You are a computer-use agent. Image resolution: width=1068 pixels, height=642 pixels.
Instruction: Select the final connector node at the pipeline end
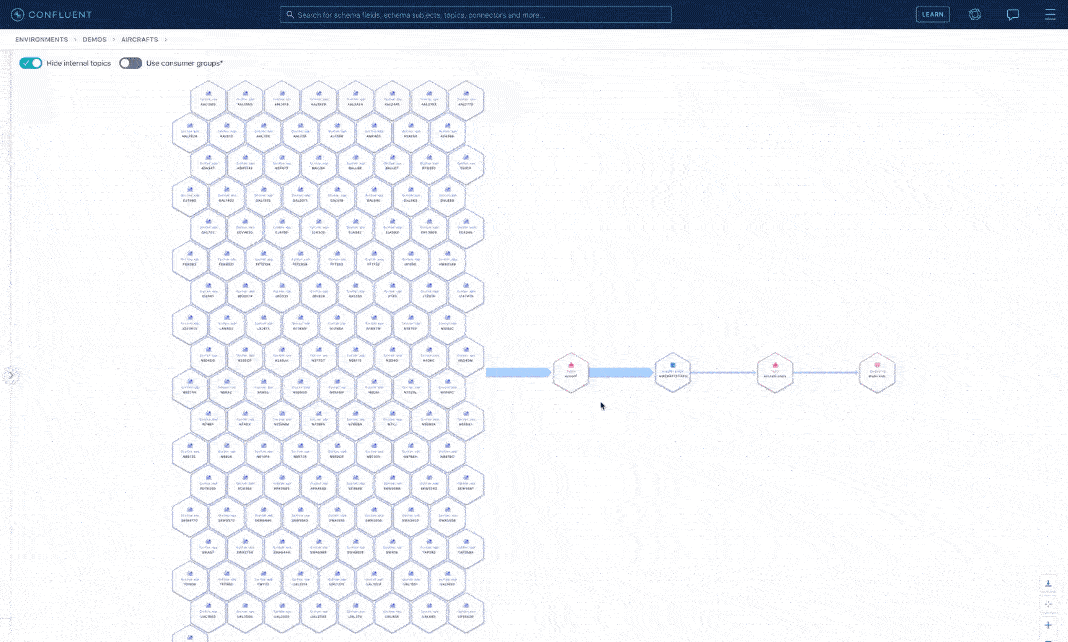(877, 372)
